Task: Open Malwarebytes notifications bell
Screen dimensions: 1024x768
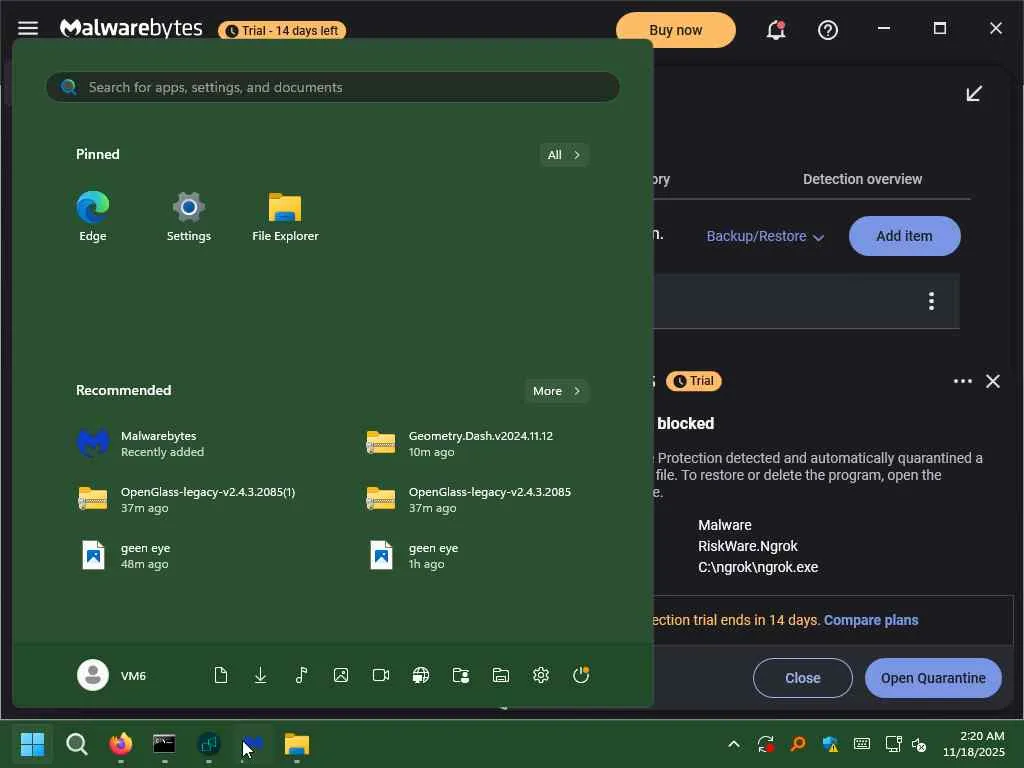Action: [x=775, y=30]
